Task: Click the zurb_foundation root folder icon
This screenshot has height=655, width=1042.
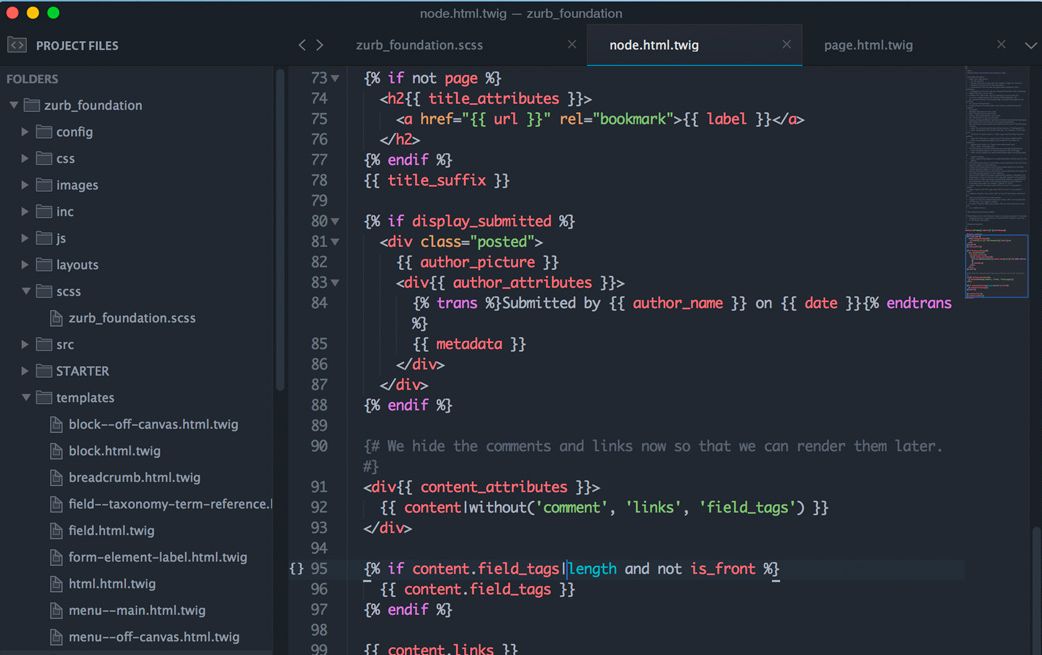Action: click(x=32, y=105)
